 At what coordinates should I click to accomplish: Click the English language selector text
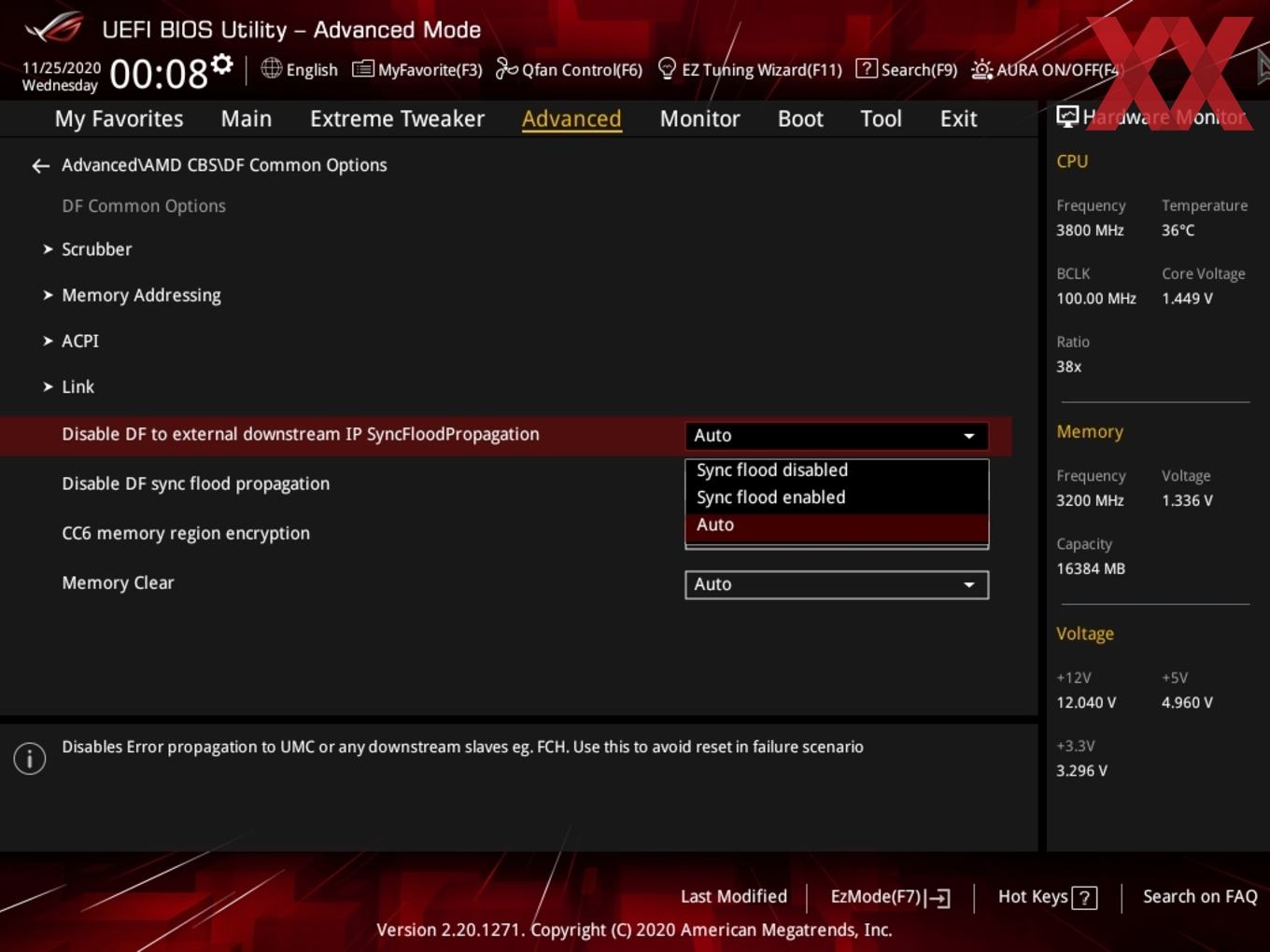pyautogui.click(x=312, y=70)
